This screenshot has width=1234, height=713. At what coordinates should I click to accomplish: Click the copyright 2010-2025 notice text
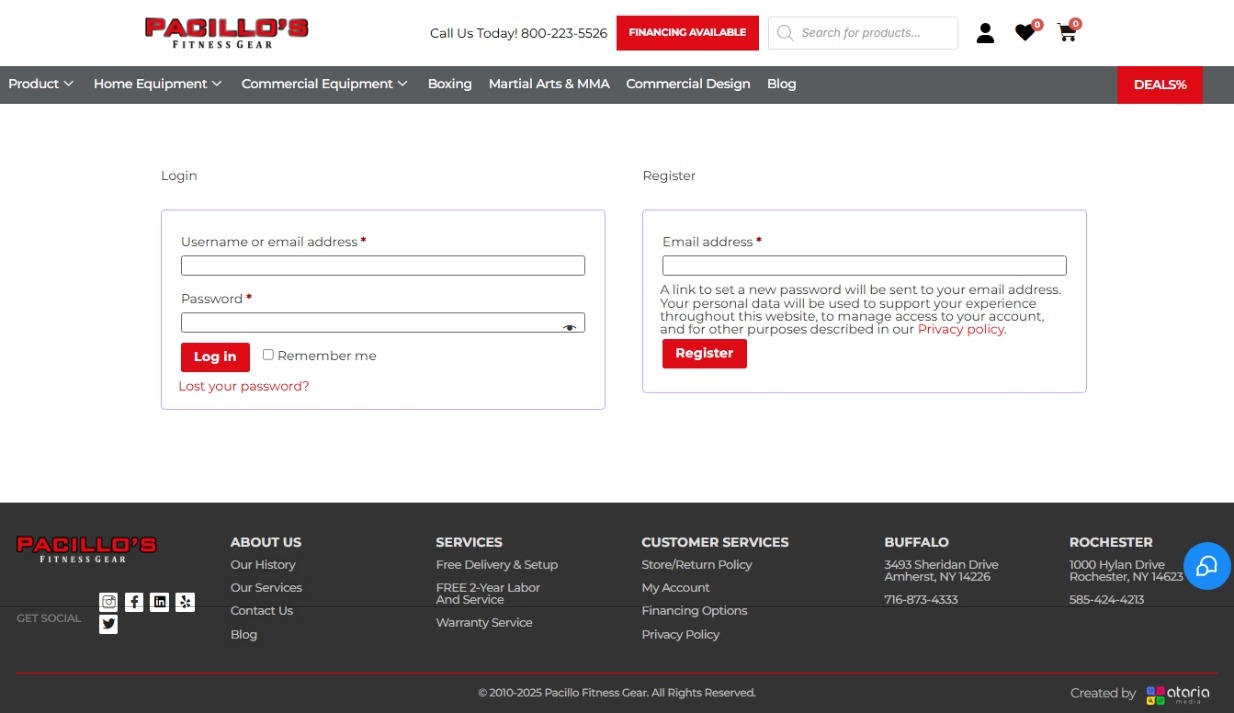617,693
